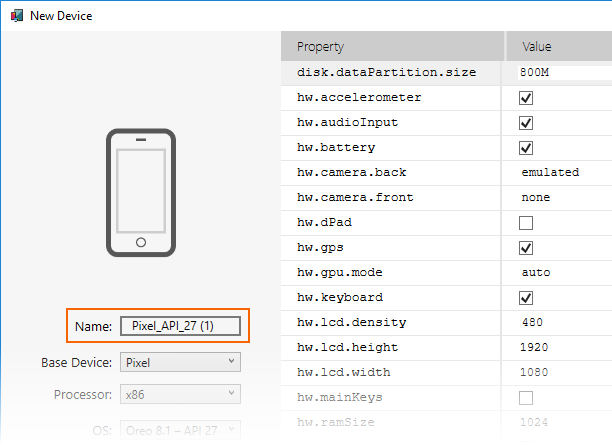
Task: Enable the hw.dPad checkbox
Action: tap(526, 223)
